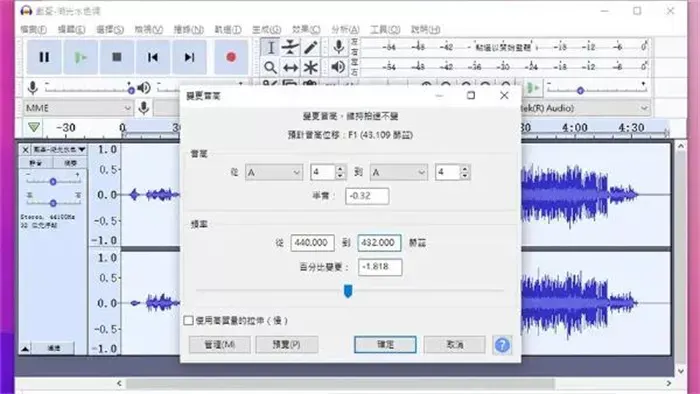Open the 分析(A) Analyze menu

[x=345, y=29]
